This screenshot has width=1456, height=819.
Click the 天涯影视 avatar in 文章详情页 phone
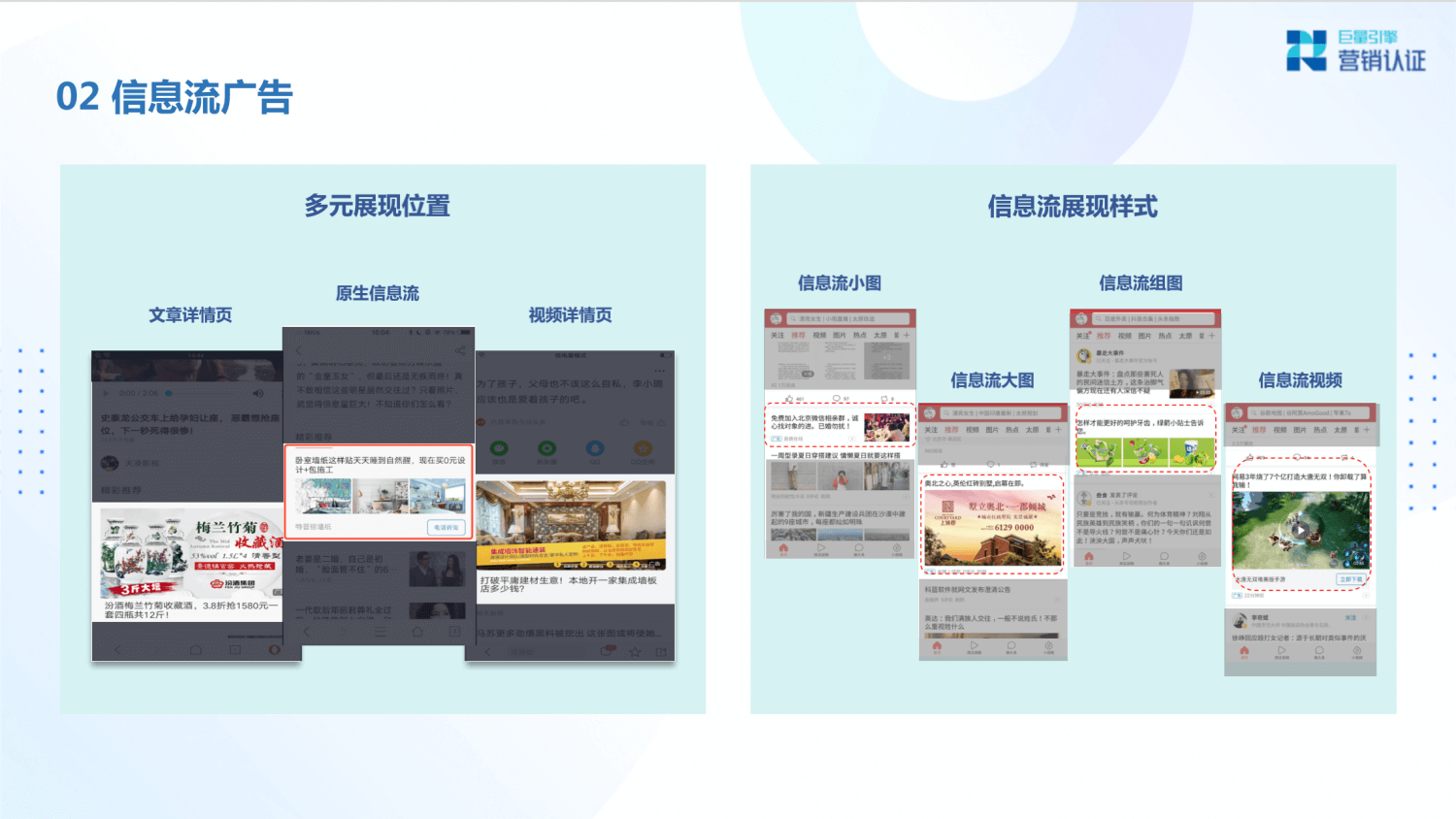[x=109, y=464]
